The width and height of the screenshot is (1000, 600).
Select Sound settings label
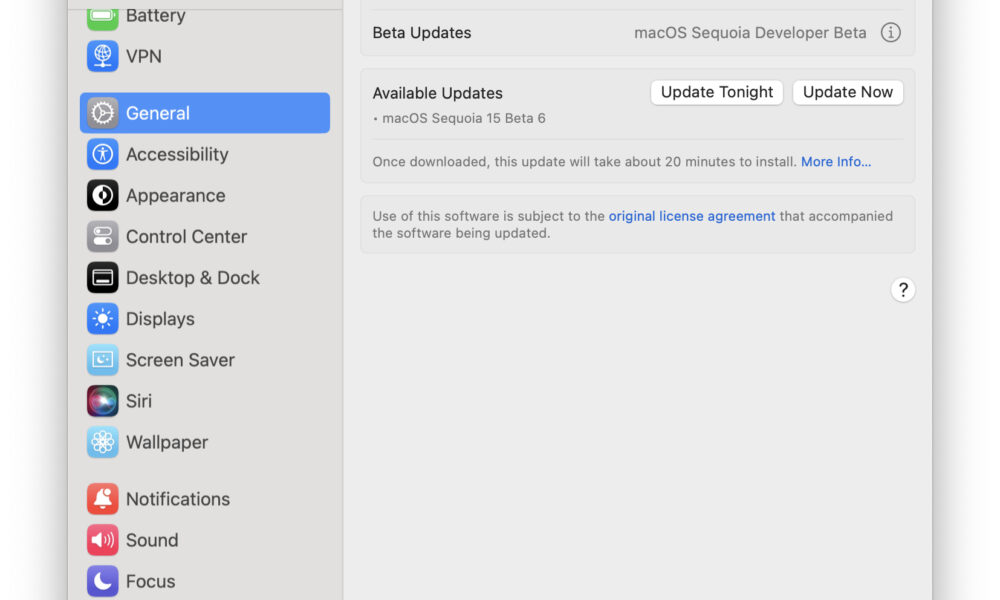(x=152, y=540)
